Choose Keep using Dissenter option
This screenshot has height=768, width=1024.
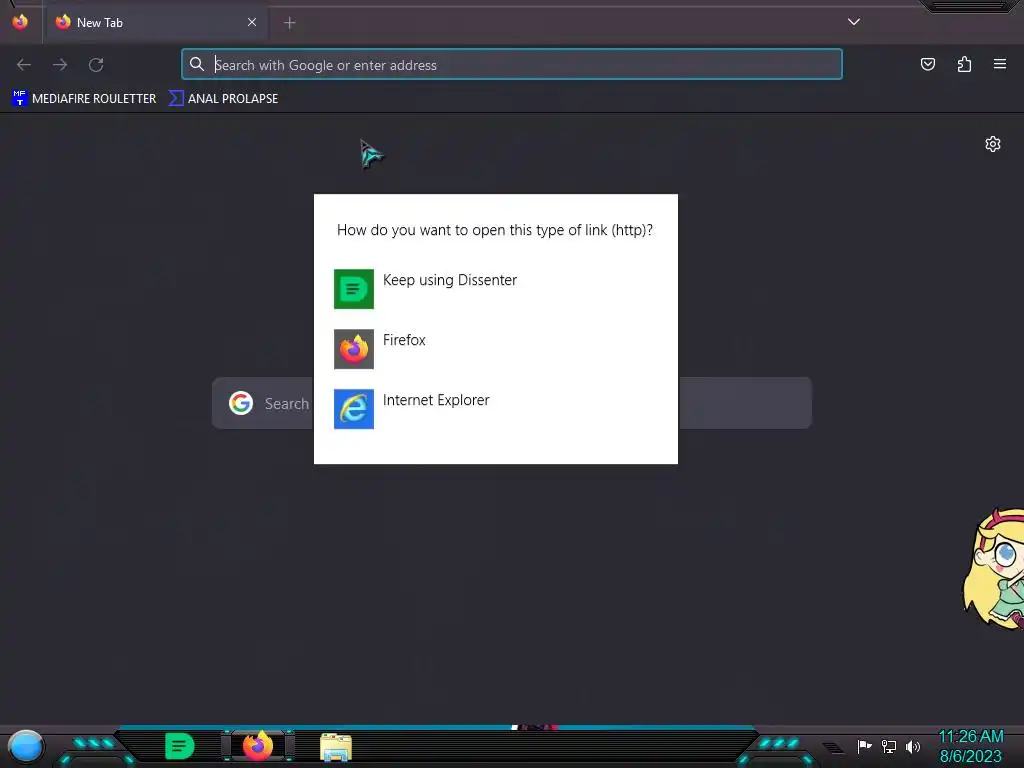(x=496, y=289)
